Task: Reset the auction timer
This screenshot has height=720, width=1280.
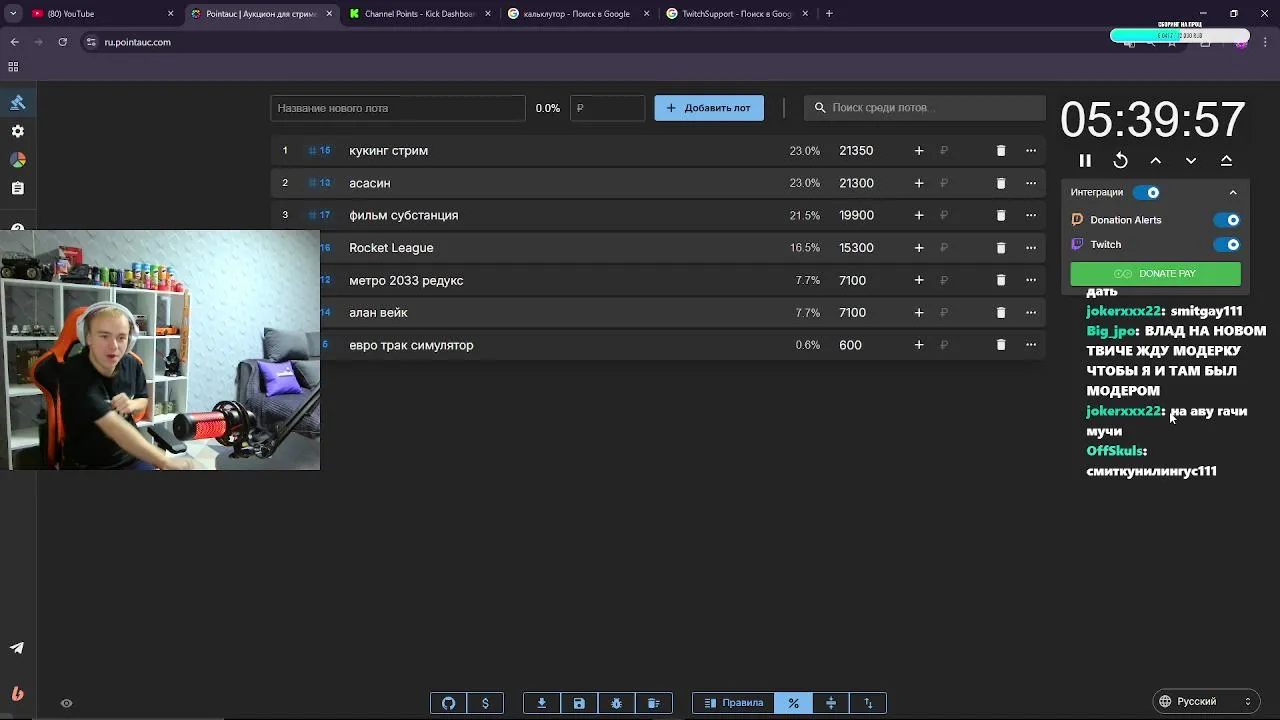Action: tap(1121, 161)
